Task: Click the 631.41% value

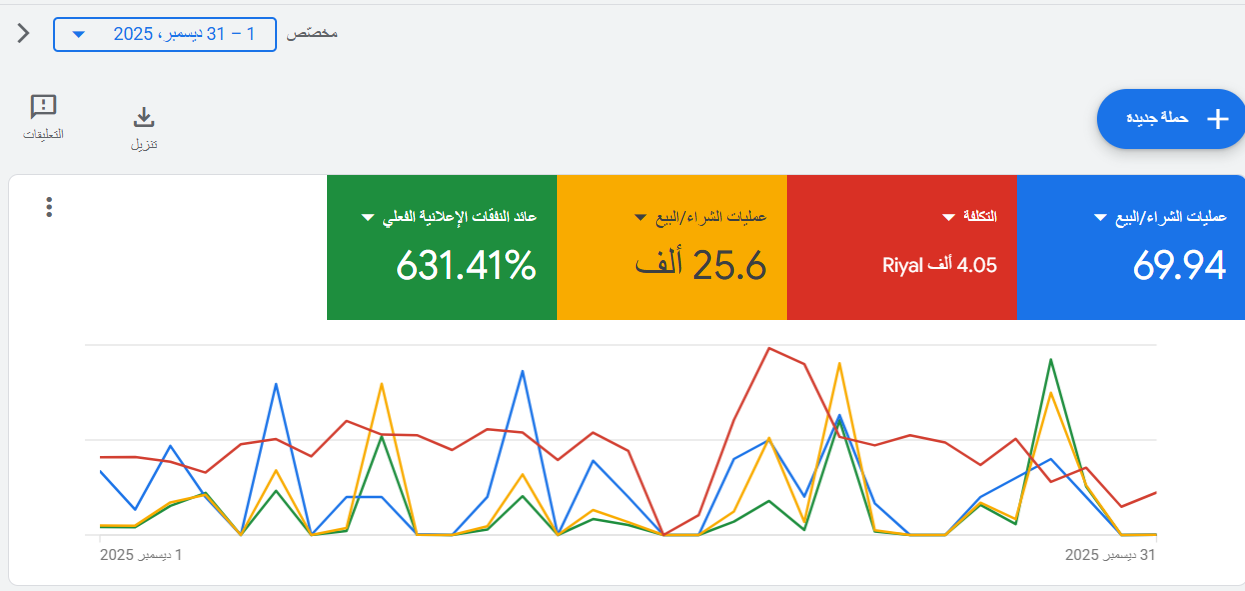Action: point(466,266)
